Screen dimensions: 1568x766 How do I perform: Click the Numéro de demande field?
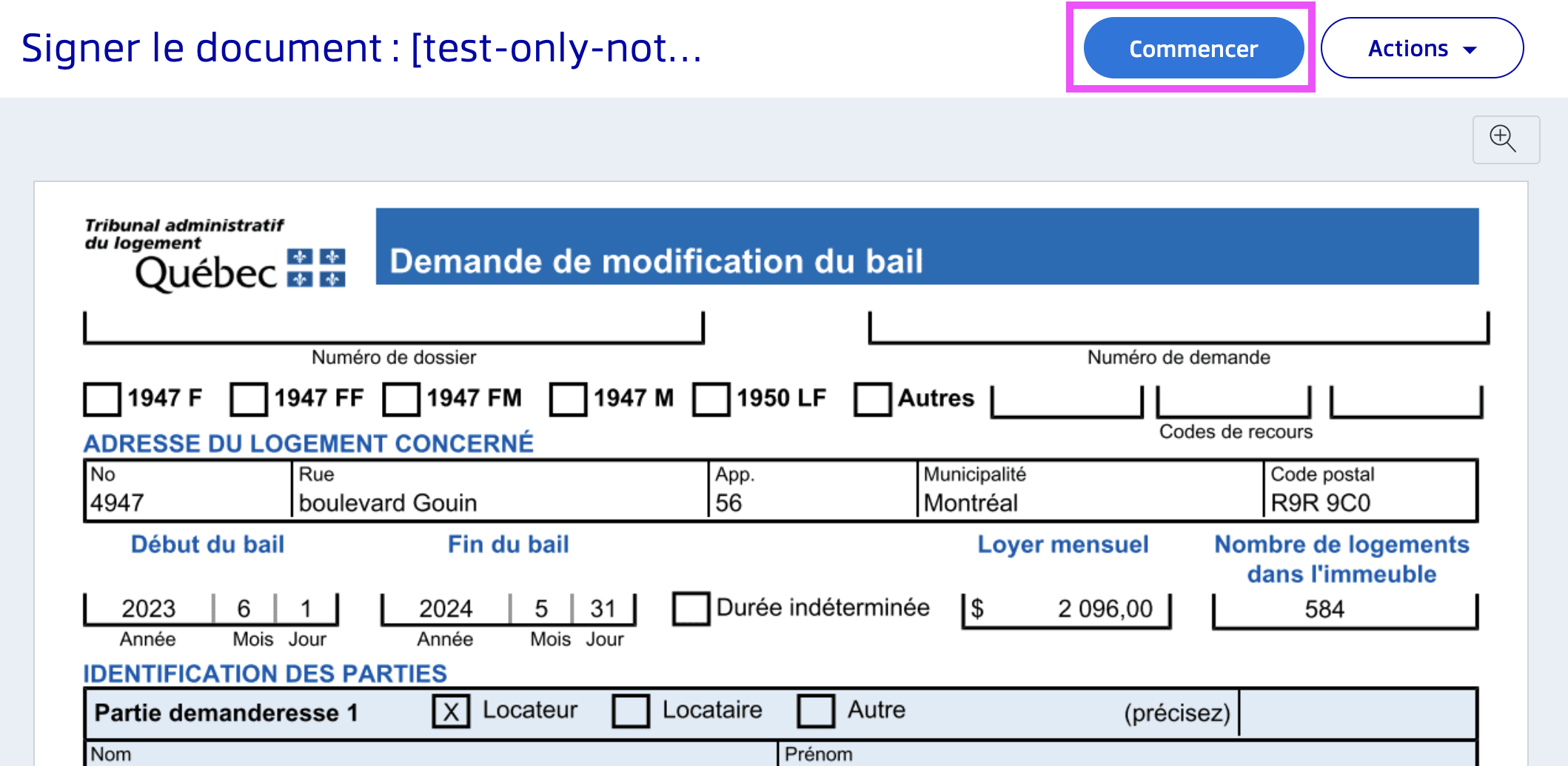pos(1178,327)
